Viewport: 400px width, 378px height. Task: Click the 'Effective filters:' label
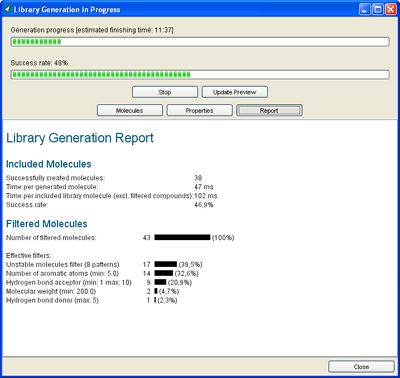click(x=29, y=256)
